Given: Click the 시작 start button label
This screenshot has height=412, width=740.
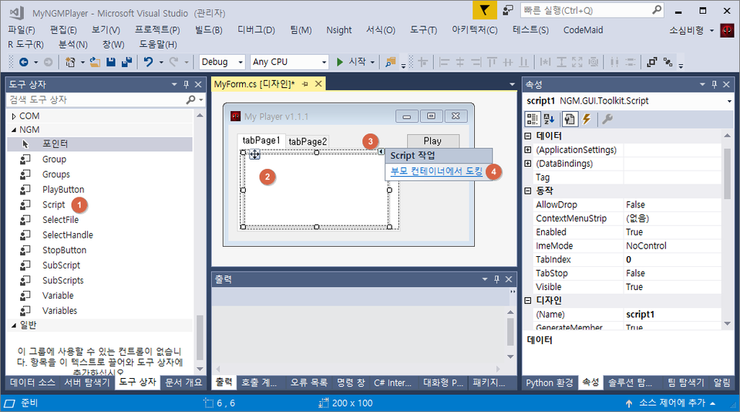Looking at the screenshot, I should click(x=357, y=62).
